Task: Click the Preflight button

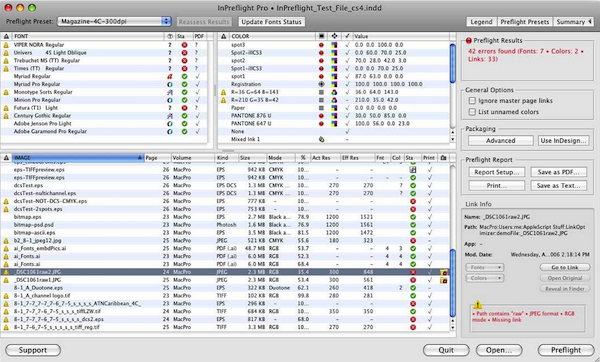Action: tap(566, 350)
